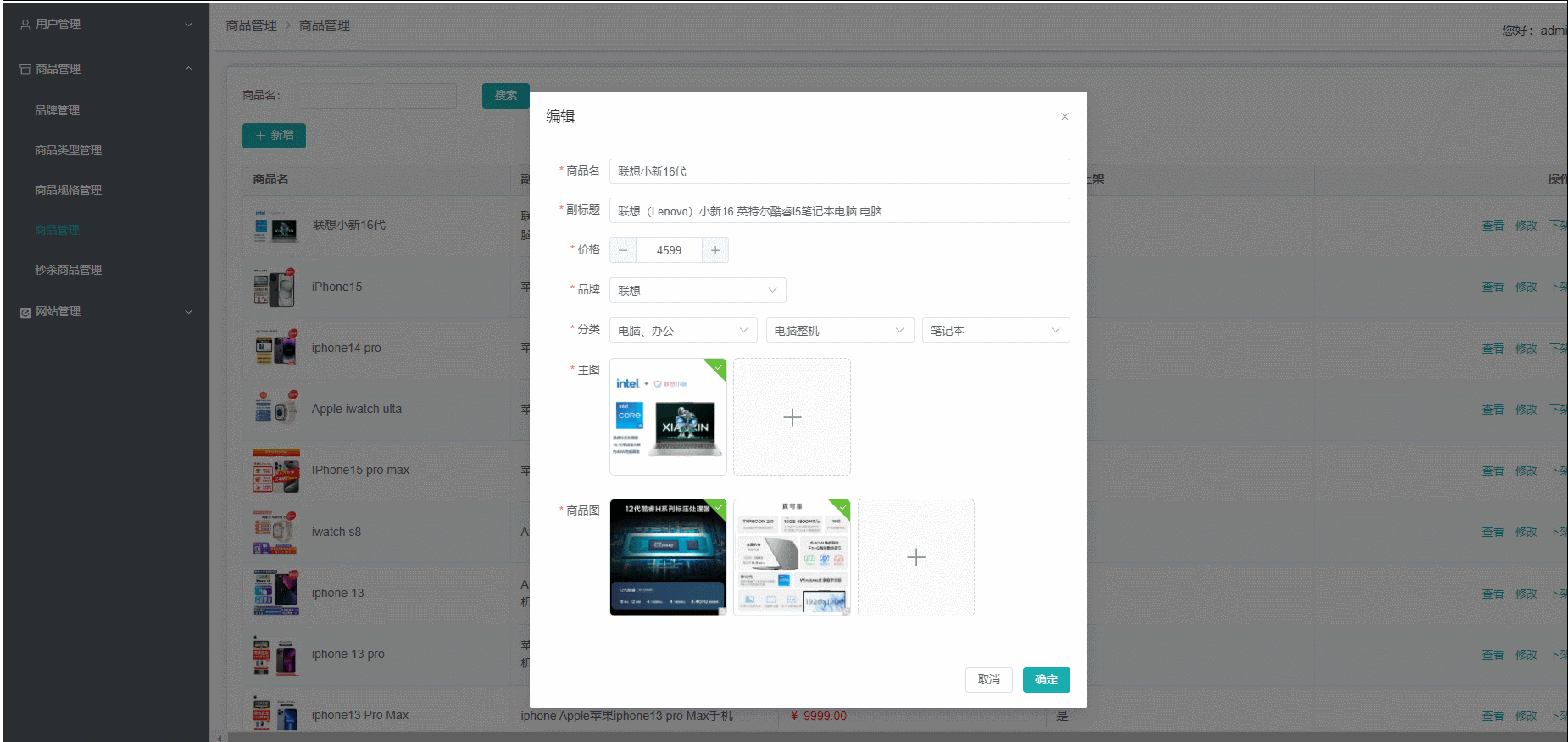Expand the 网站管理 sidebar menu
The width and height of the screenshot is (1568, 742).
click(x=106, y=311)
